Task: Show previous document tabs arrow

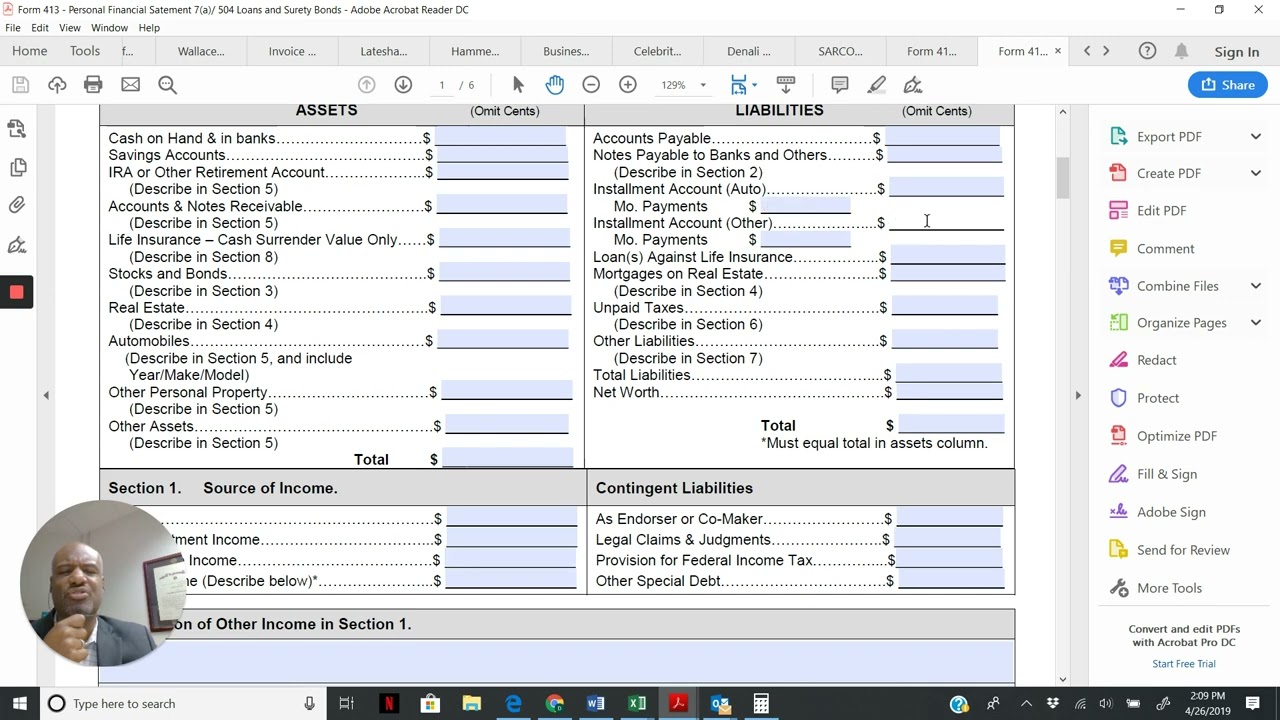Action: pos(1087,51)
